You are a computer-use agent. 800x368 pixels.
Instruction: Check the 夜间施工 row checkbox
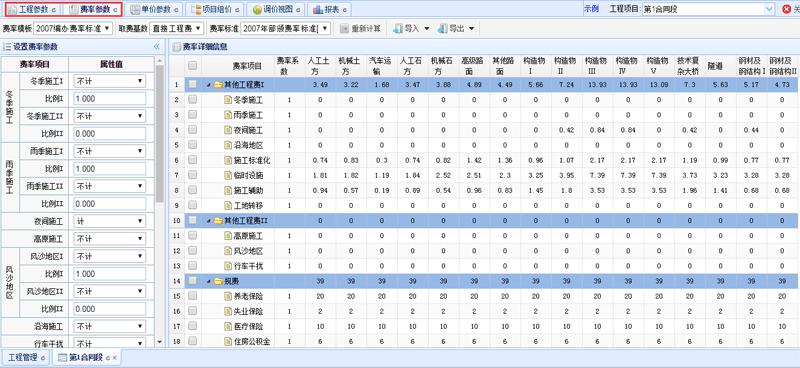tap(192, 130)
